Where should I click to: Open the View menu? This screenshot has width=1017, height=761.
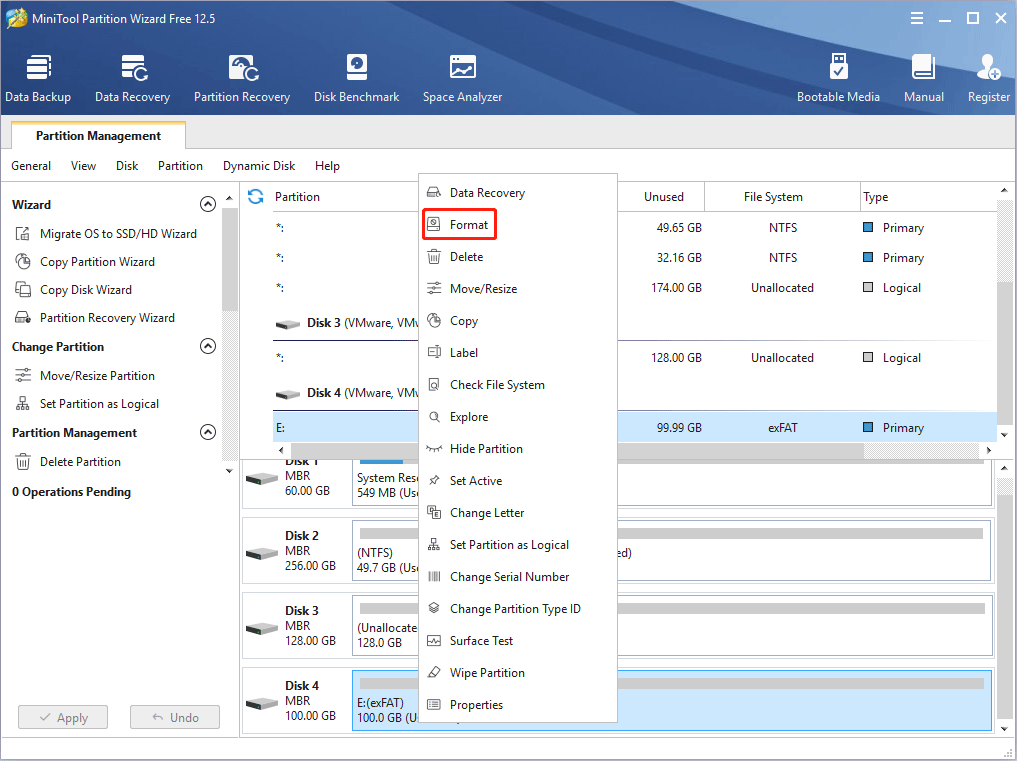pyautogui.click(x=83, y=166)
